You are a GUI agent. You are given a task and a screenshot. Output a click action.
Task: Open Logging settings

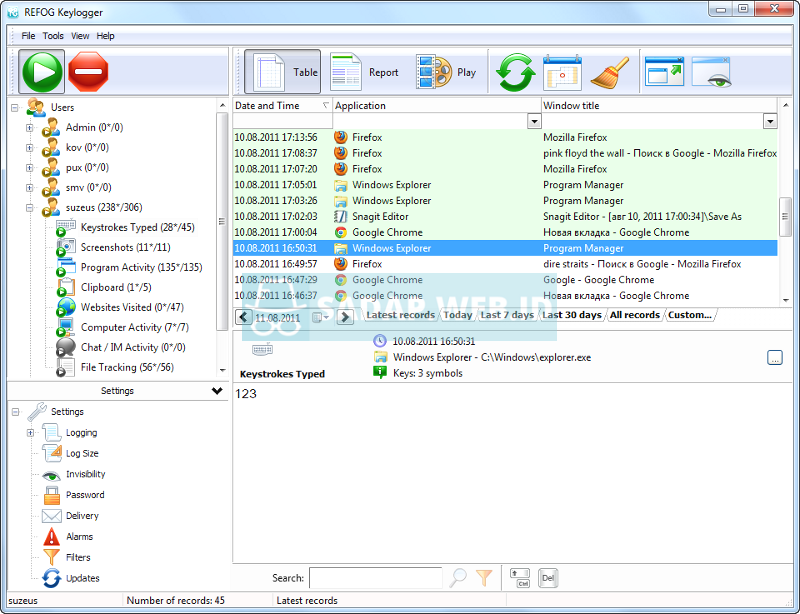click(x=81, y=432)
